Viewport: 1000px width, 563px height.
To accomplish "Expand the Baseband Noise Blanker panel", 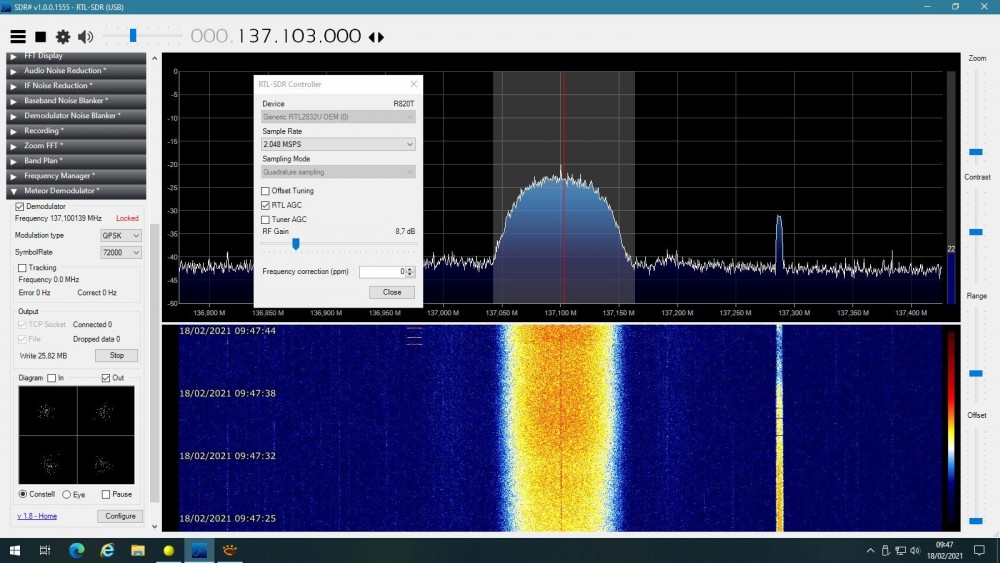I will click(76, 101).
